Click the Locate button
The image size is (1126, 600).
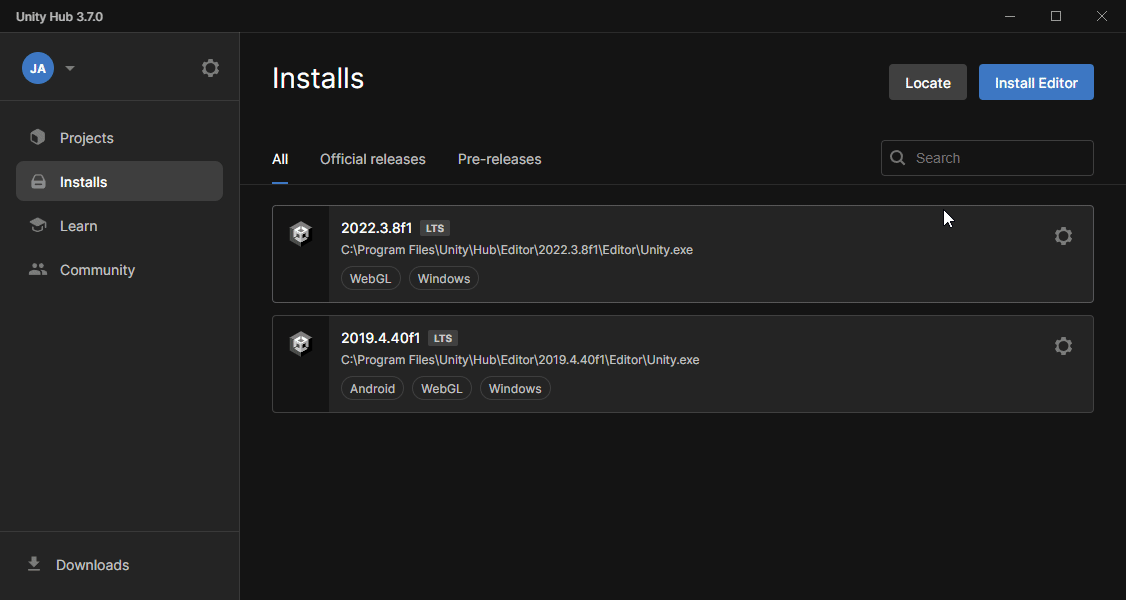pos(927,82)
